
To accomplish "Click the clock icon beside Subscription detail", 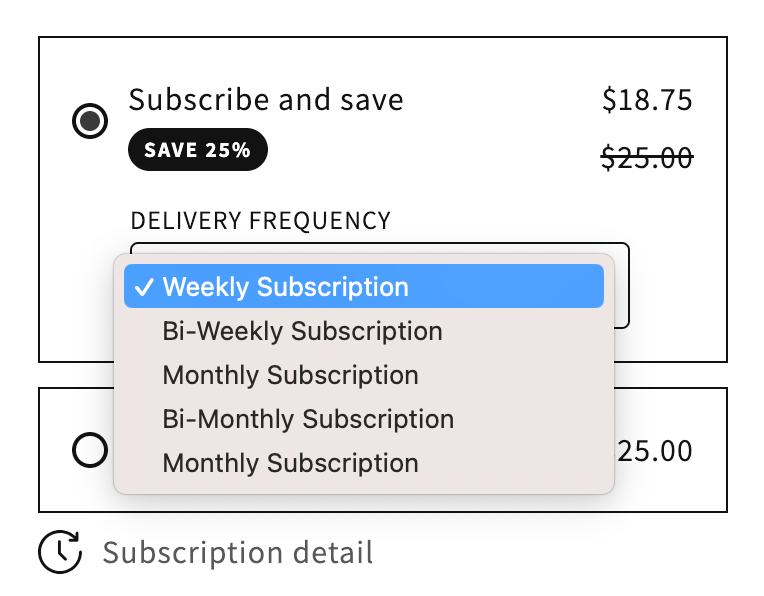I will pos(60,552).
